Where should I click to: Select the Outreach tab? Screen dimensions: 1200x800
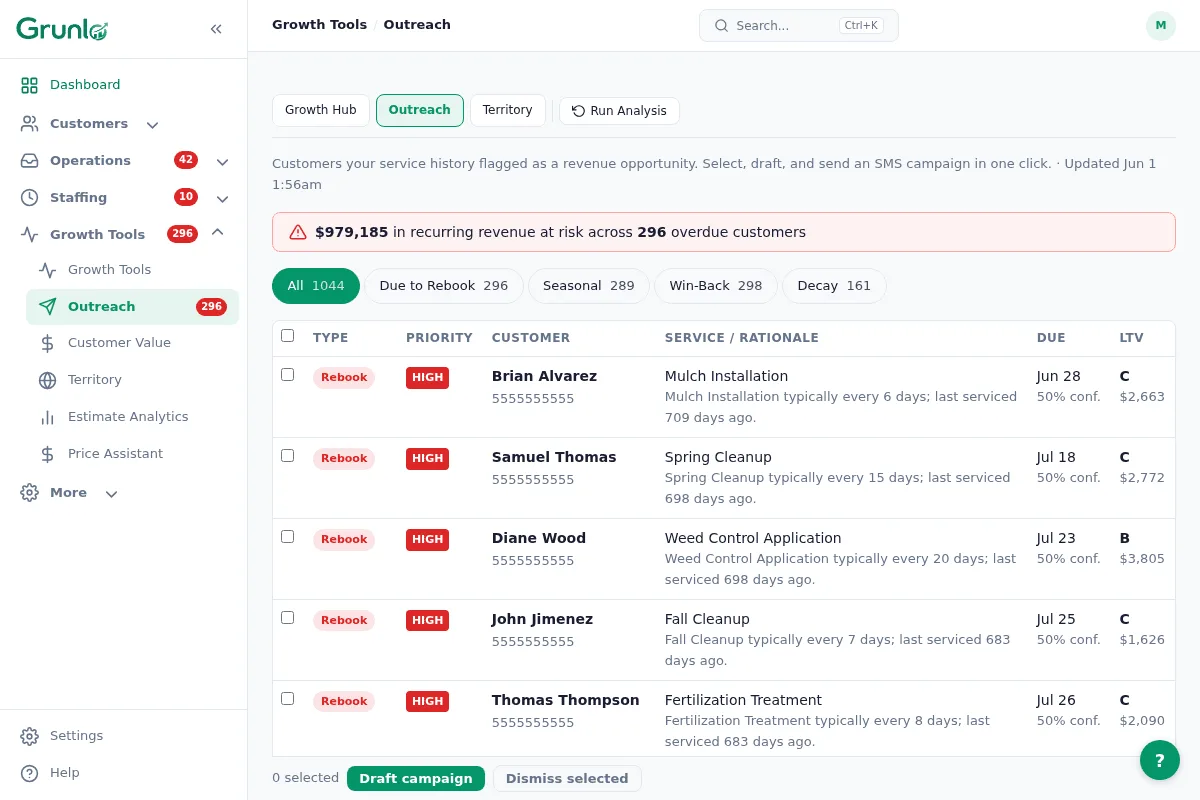pyautogui.click(x=420, y=110)
